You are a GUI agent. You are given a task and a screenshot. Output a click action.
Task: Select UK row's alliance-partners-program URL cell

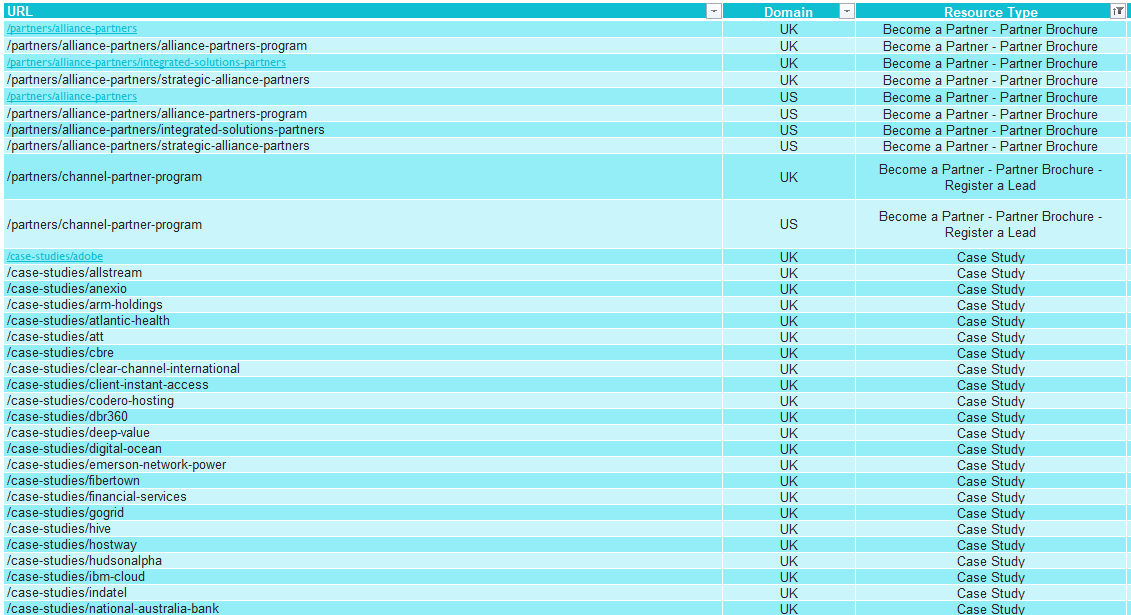[363, 45]
